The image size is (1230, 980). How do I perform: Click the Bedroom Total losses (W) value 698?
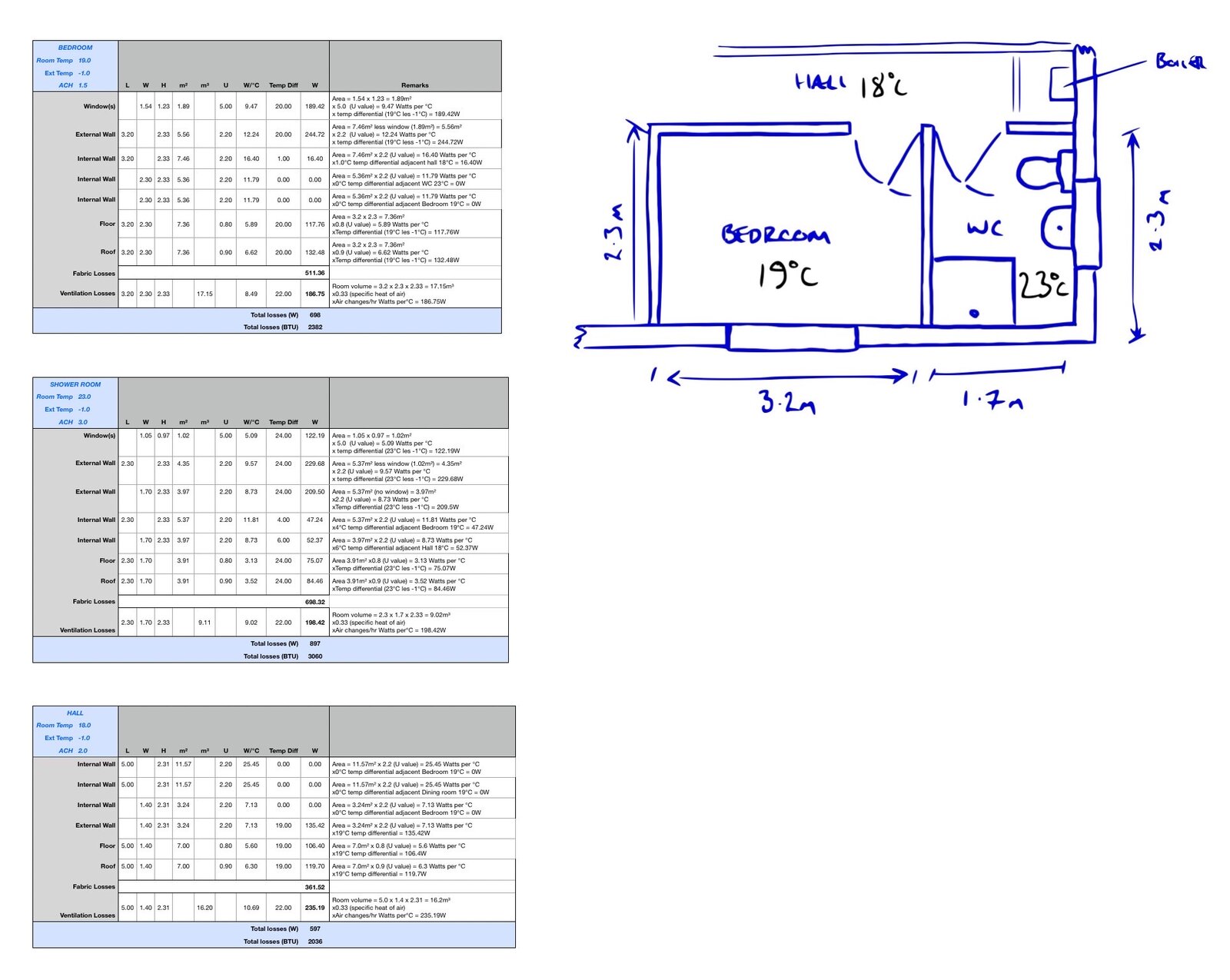click(x=315, y=315)
